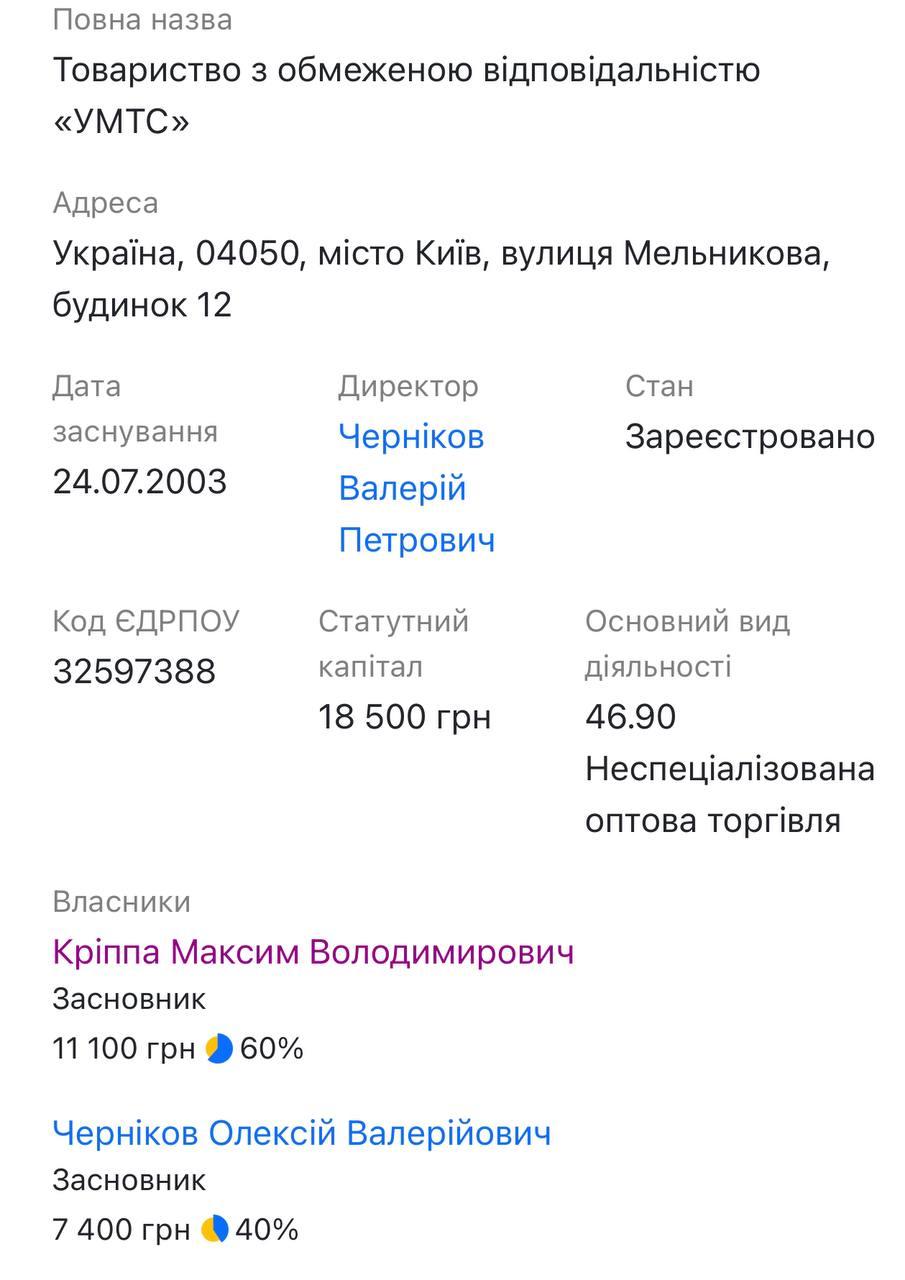
Task: Click the activity code 46.90 text
Action: coord(631,717)
